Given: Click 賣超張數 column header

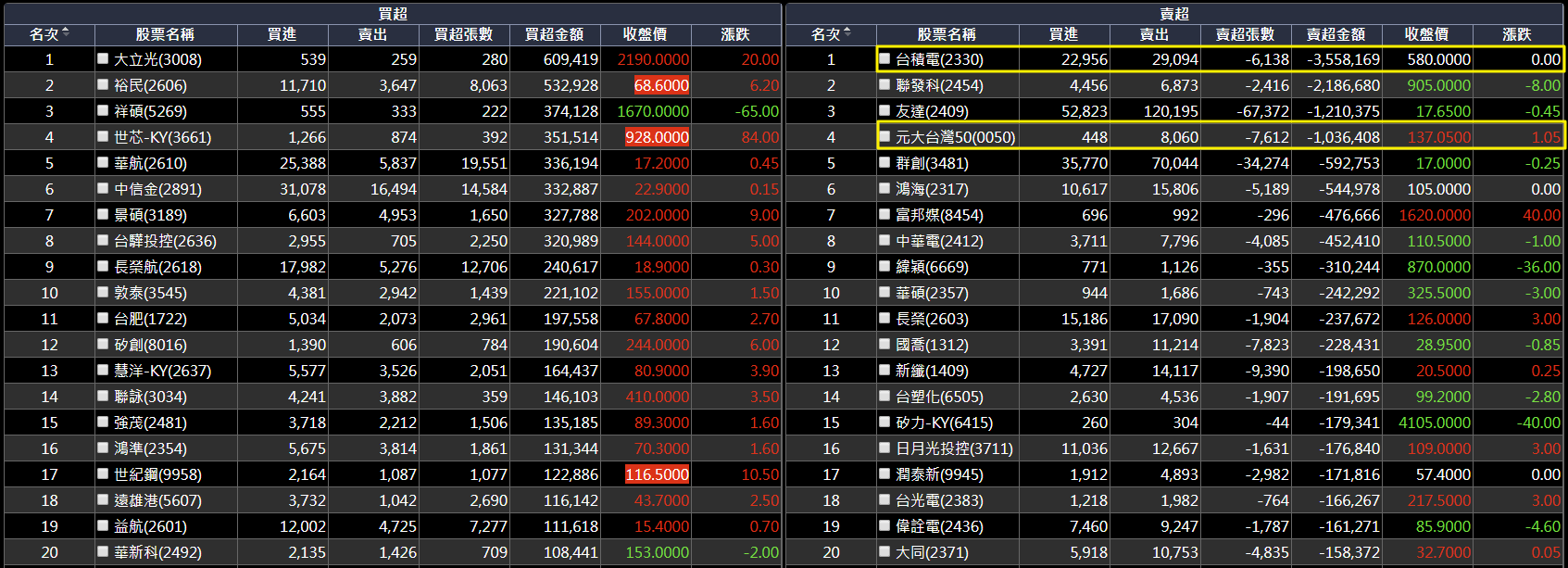Looking at the screenshot, I should tap(1245, 34).
